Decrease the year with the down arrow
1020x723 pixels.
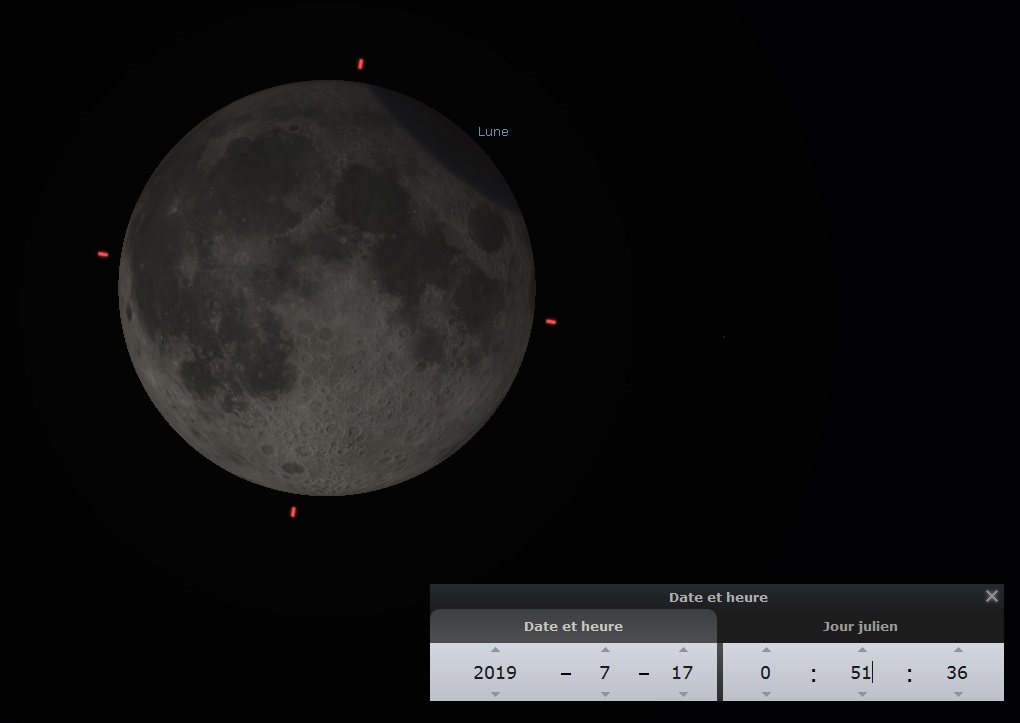point(495,694)
